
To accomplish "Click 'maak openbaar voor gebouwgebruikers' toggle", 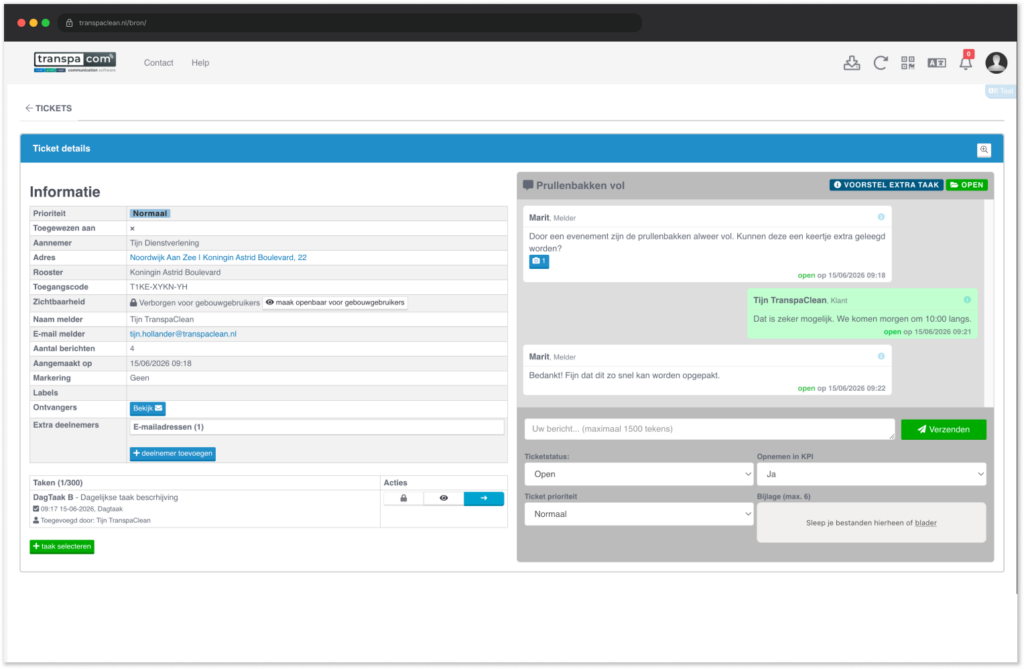I will pyautogui.click(x=335, y=302).
